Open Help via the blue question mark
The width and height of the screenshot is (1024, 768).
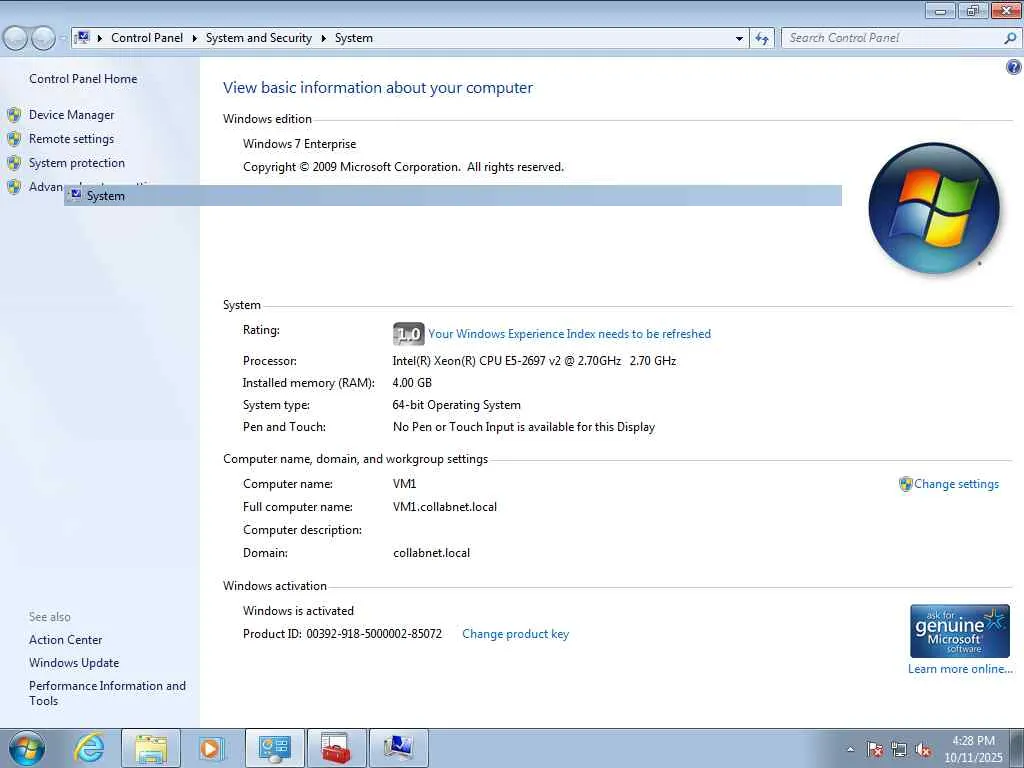pos(1014,67)
